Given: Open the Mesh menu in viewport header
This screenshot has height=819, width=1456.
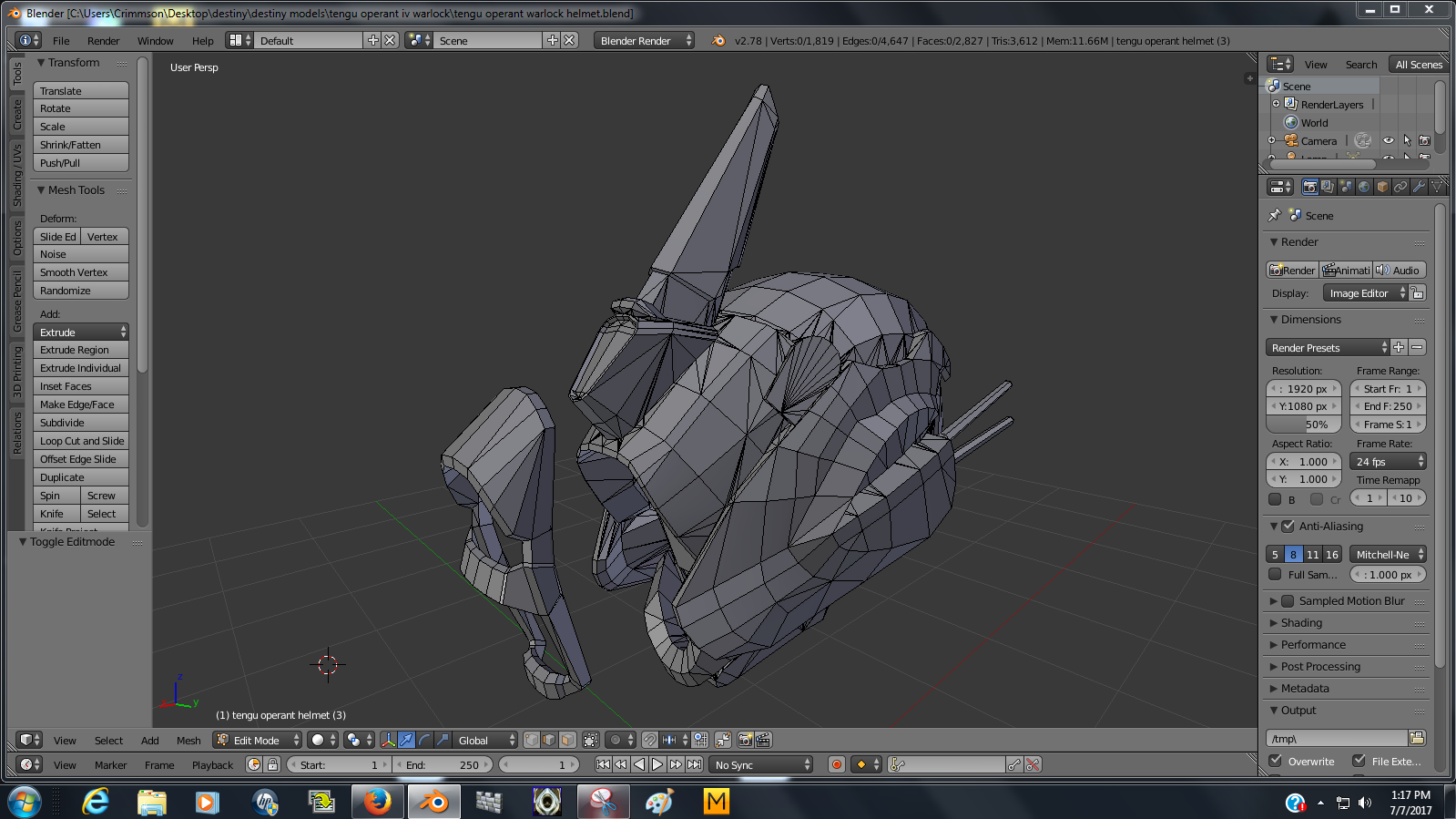Looking at the screenshot, I should tap(188, 741).
